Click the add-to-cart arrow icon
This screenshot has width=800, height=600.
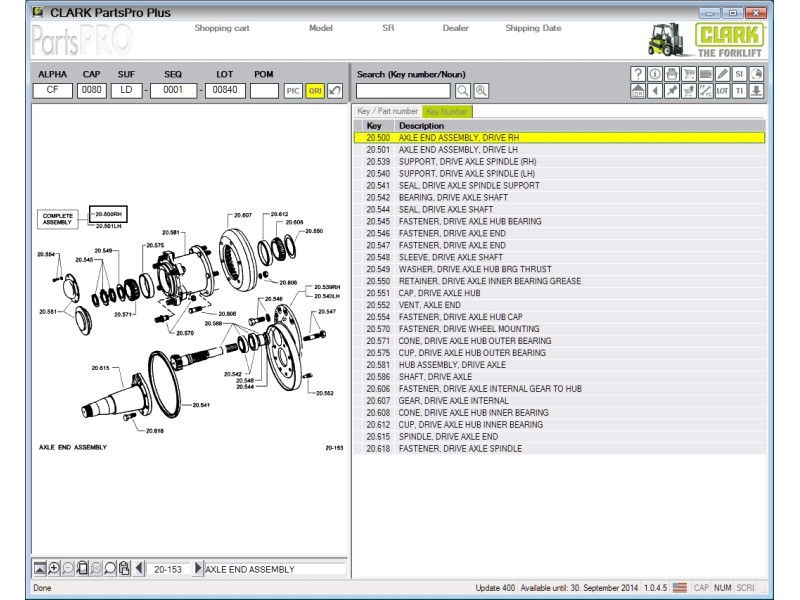(x=689, y=91)
